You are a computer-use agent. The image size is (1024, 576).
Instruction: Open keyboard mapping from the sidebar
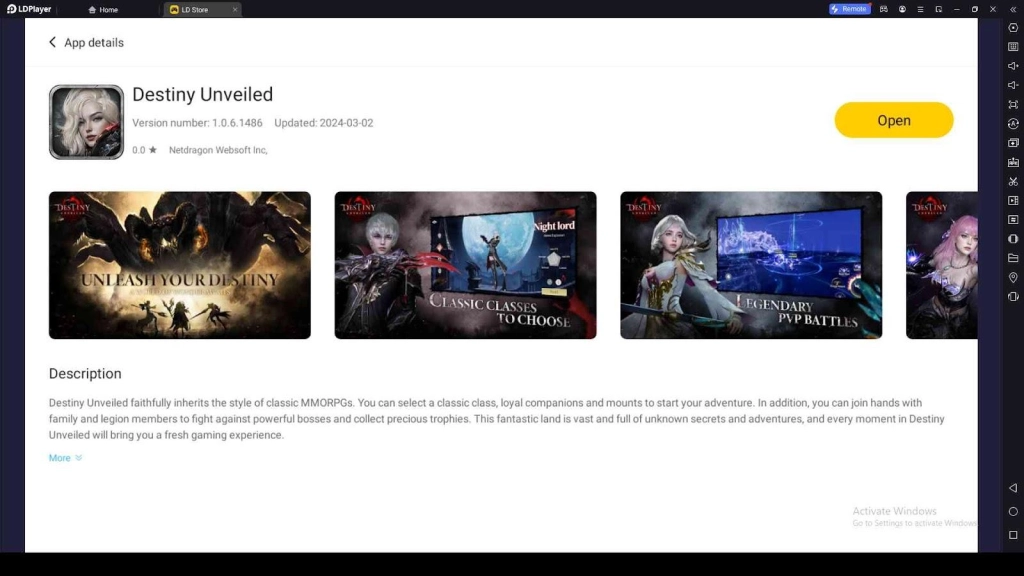(x=1013, y=47)
